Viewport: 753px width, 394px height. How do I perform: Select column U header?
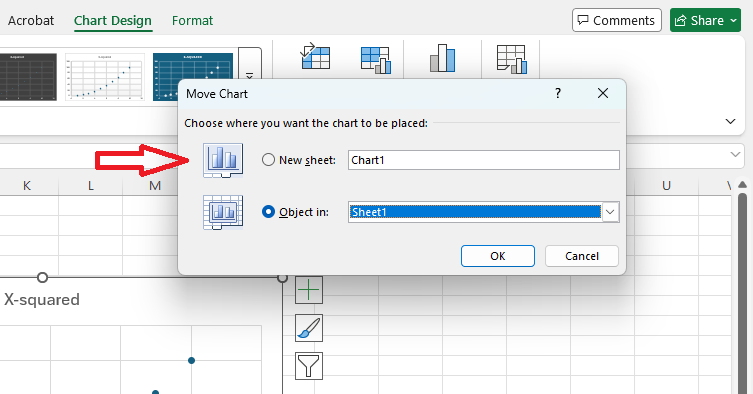pos(666,185)
